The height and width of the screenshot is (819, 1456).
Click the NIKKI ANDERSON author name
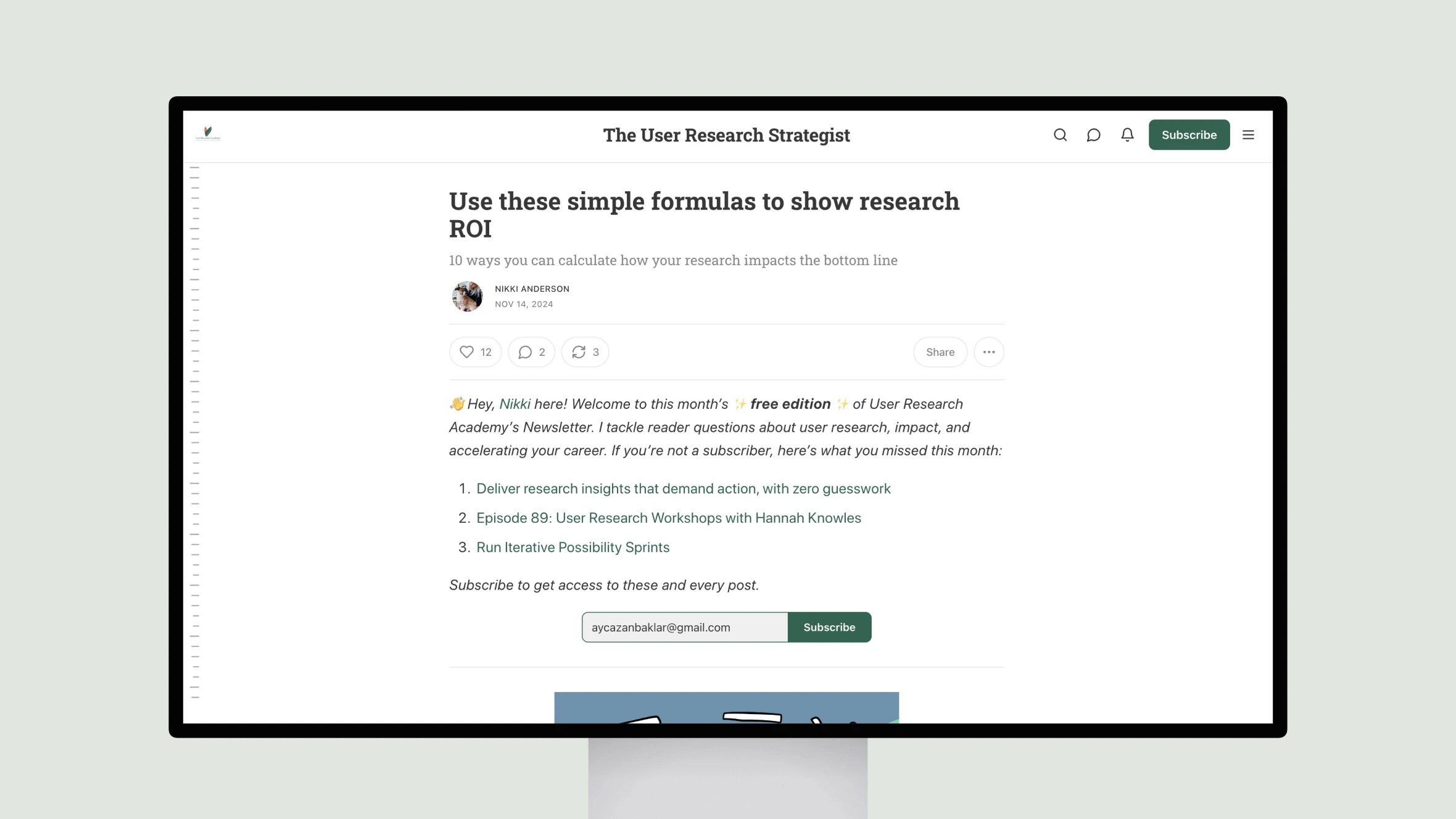[x=532, y=289]
